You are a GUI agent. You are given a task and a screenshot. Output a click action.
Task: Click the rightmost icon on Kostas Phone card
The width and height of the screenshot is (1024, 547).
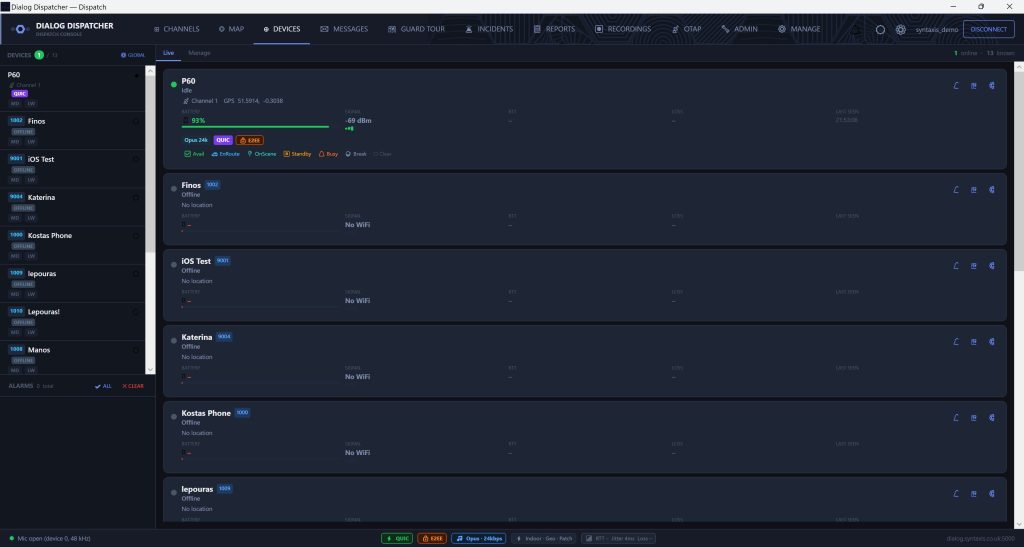991,417
